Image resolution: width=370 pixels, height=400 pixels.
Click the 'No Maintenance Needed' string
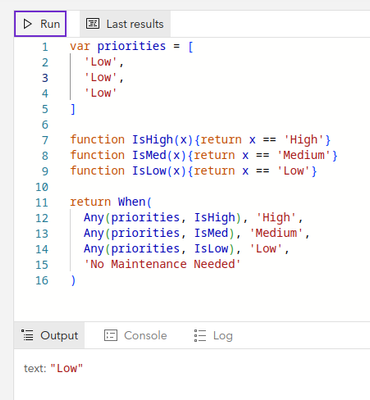tap(162, 264)
